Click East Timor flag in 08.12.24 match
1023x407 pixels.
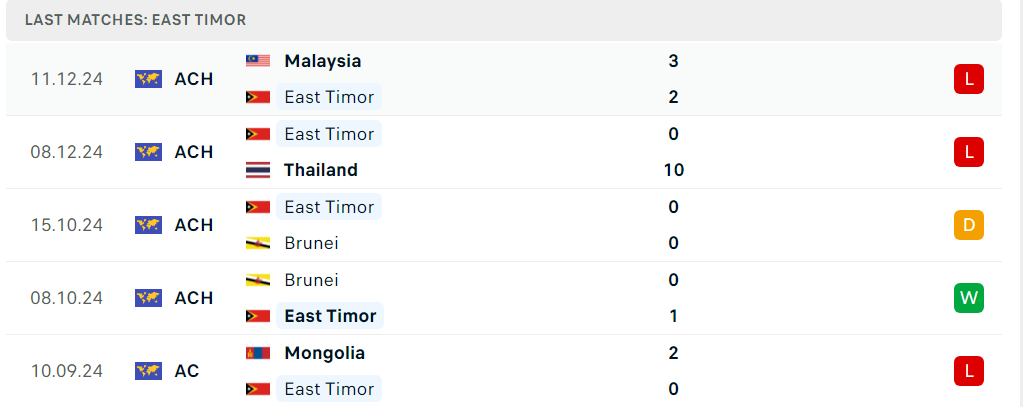pyautogui.click(x=258, y=134)
